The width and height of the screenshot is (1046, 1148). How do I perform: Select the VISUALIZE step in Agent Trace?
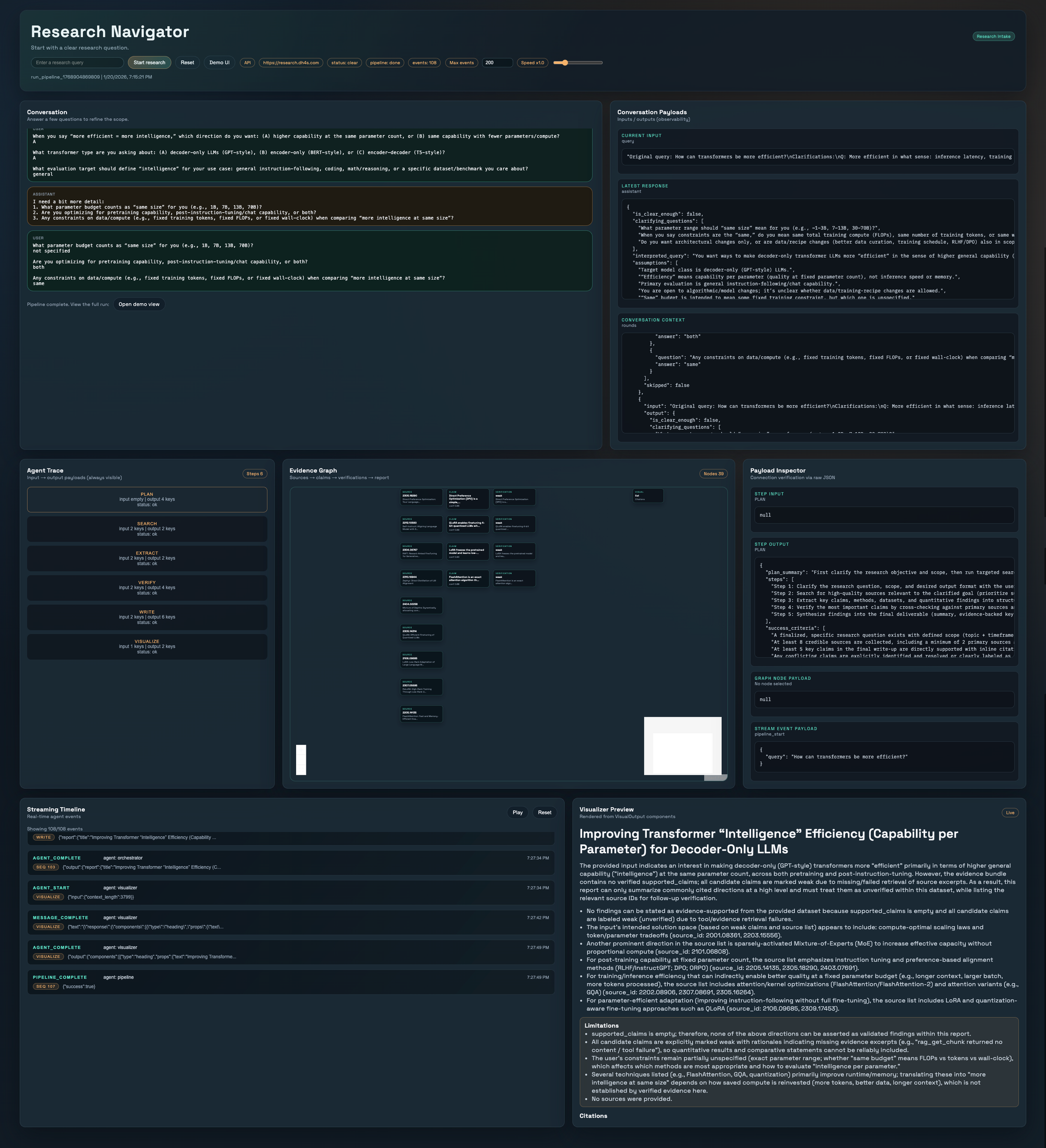click(x=147, y=646)
